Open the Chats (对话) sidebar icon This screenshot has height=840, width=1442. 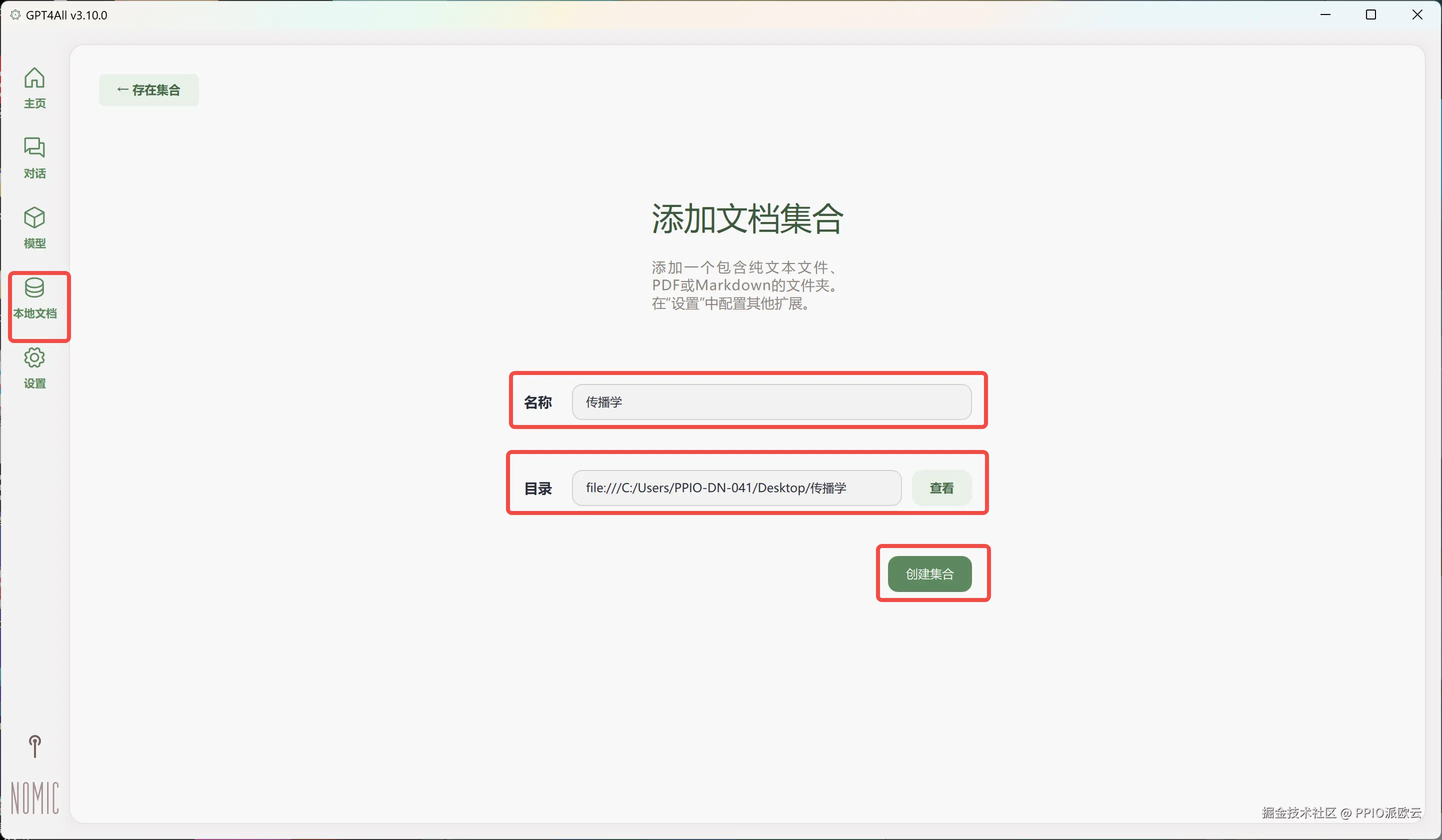34,147
